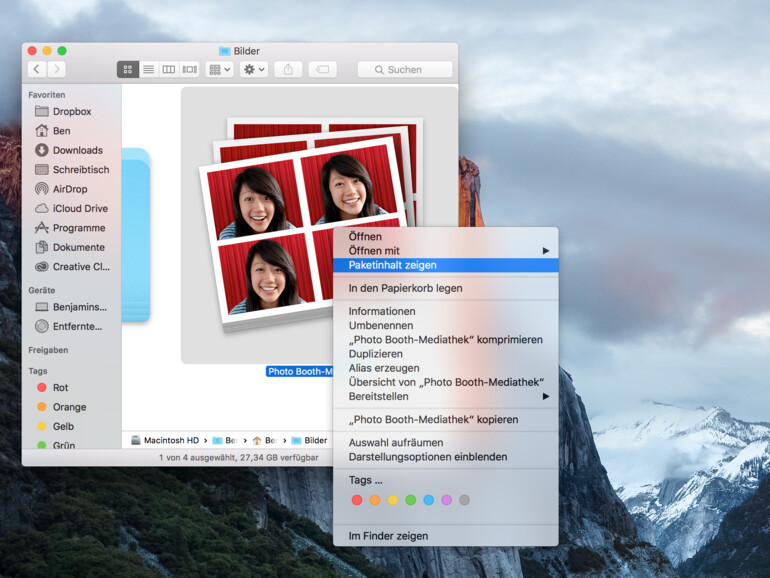The width and height of the screenshot is (770, 578).
Task: Go back with the left chevron button
Action: [x=37, y=69]
